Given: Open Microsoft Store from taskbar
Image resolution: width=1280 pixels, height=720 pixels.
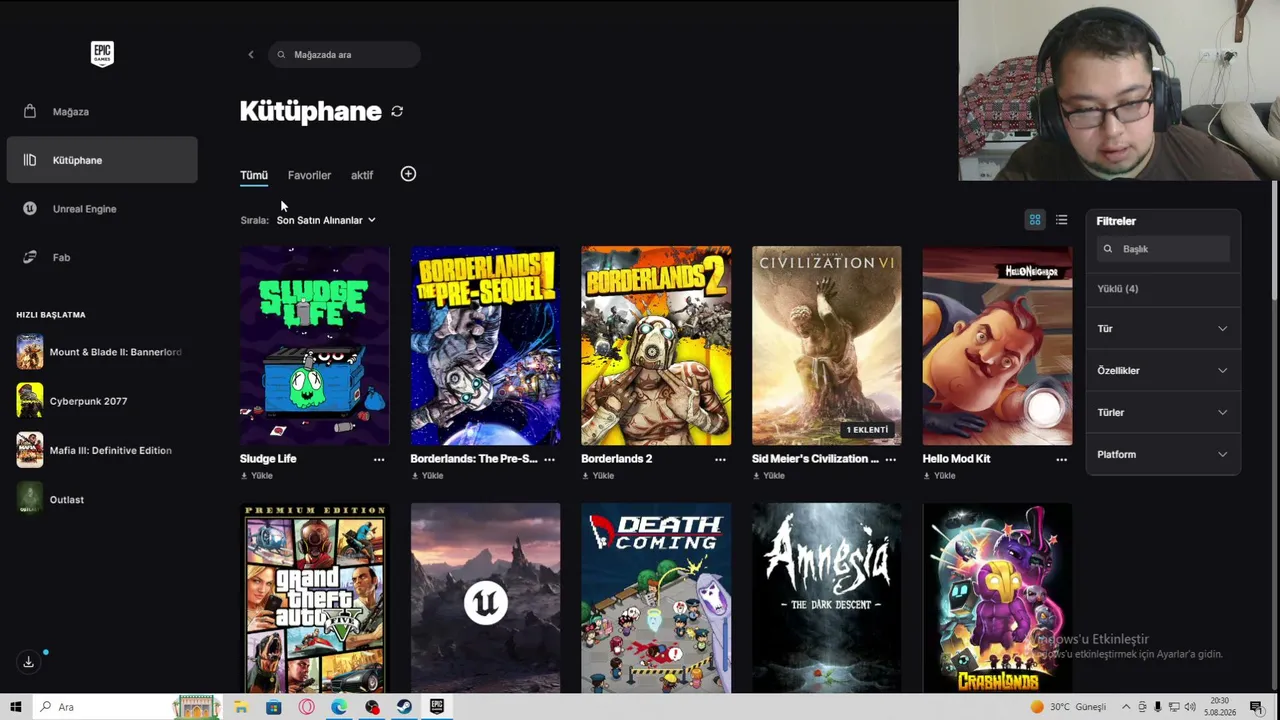Looking at the screenshot, I should 274,707.
